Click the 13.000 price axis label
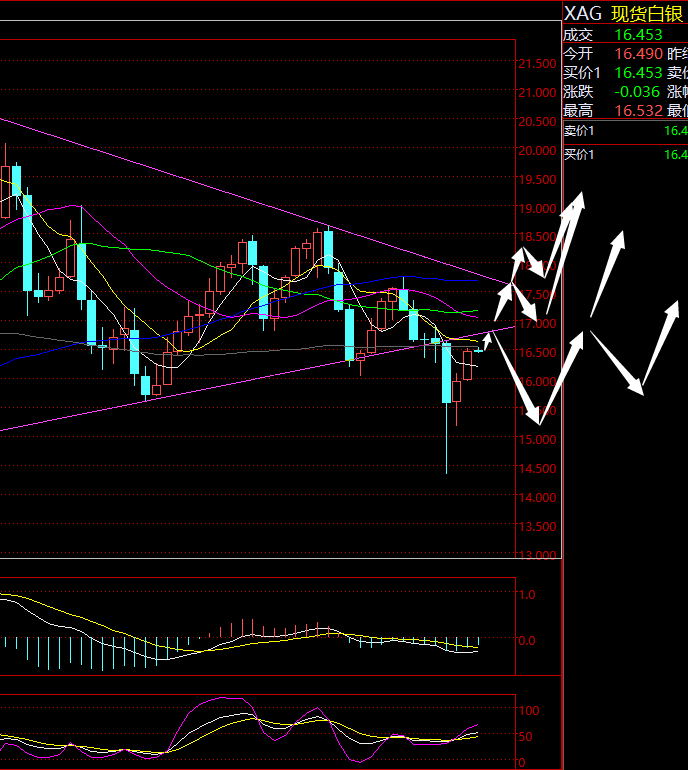Viewport: 688px width, 770px height. (x=537, y=555)
